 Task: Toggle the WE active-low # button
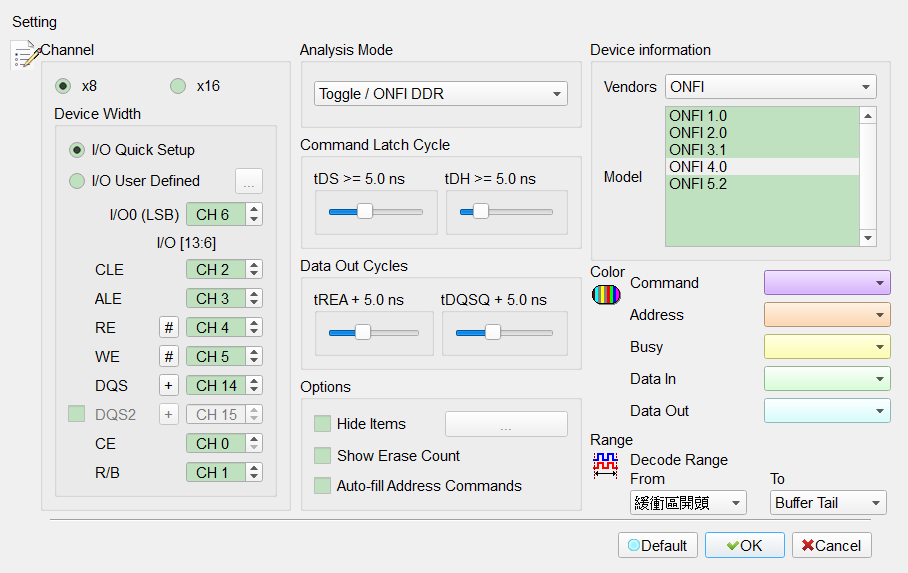(169, 356)
